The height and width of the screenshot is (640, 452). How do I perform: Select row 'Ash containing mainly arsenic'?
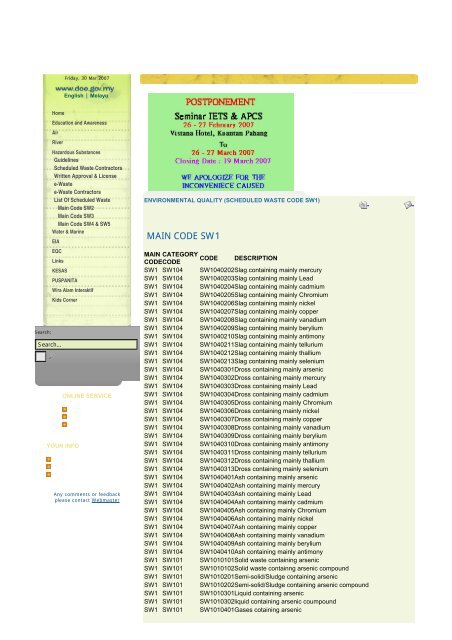click(x=231, y=477)
